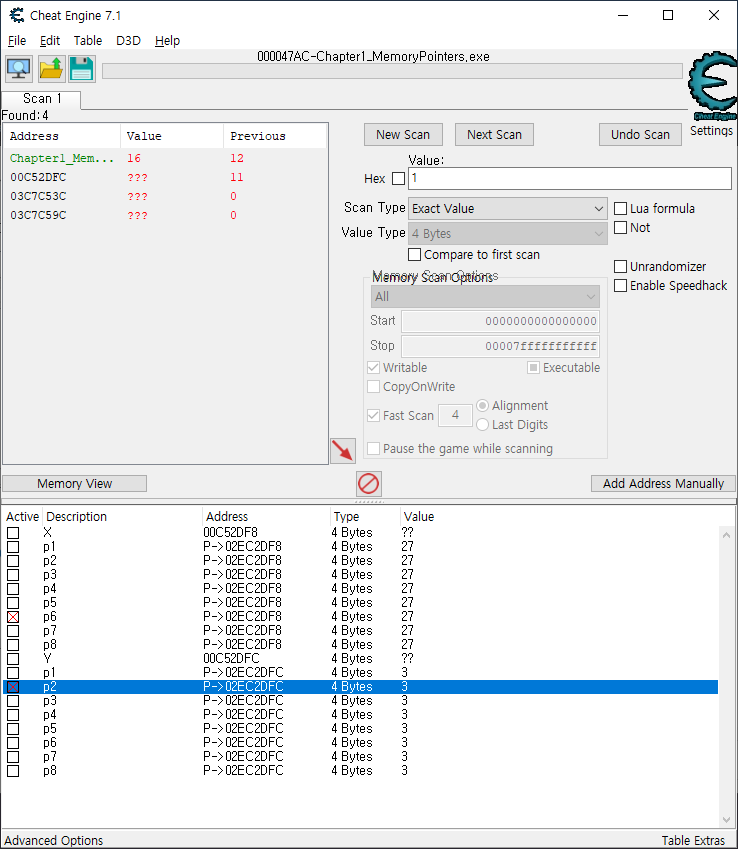Toggle the Active checkbox for row X
This screenshot has height=849, width=738.
13,533
